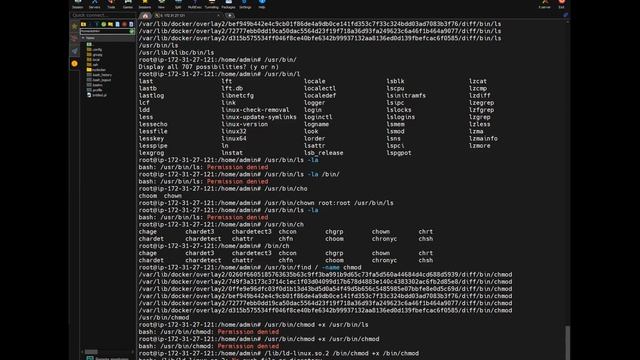Open the Servers toolbar button
Screen dimensions: 640x360
coord(94,4)
